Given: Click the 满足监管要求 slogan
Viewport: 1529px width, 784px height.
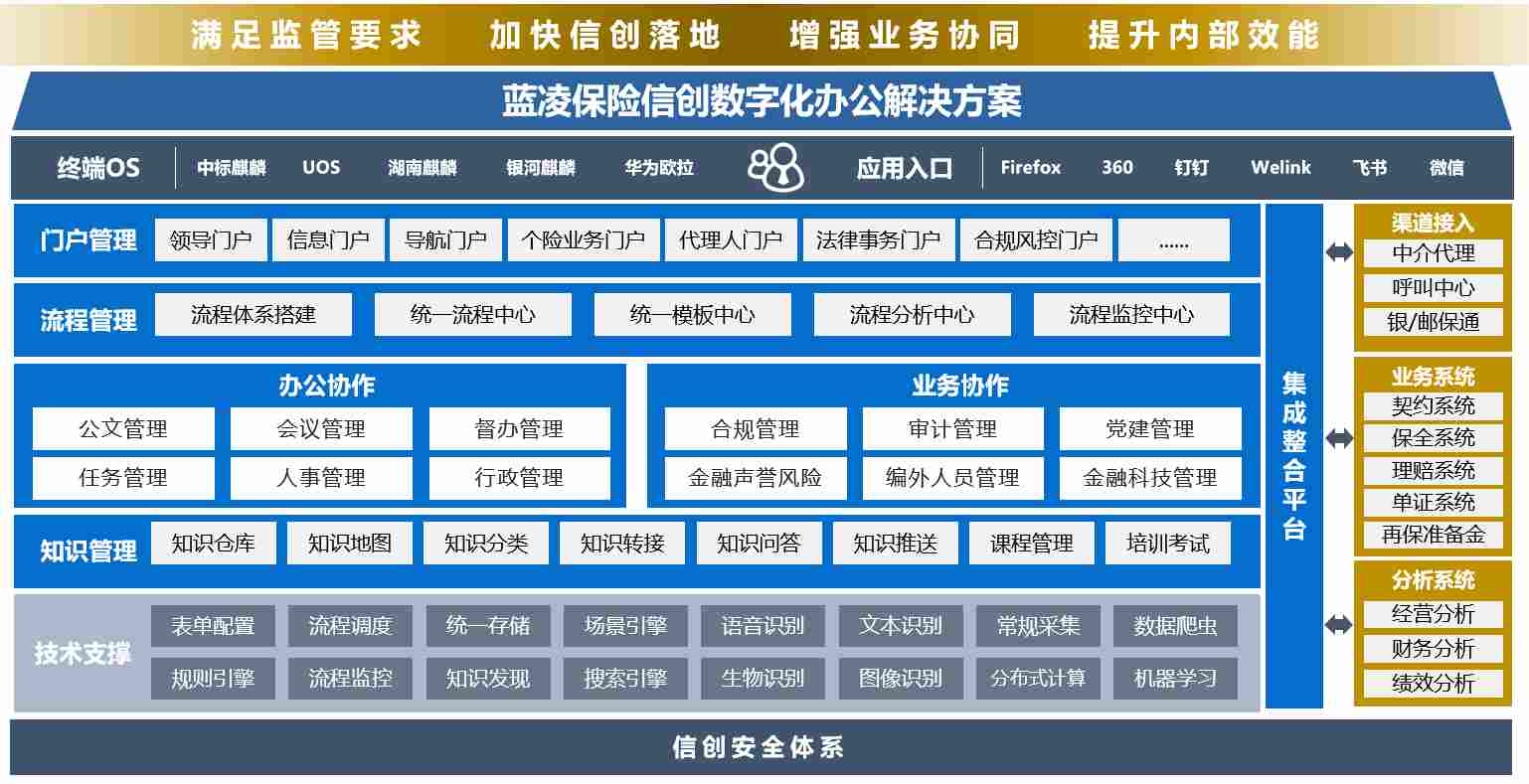Looking at the screenshot, I should pos(307,35).
